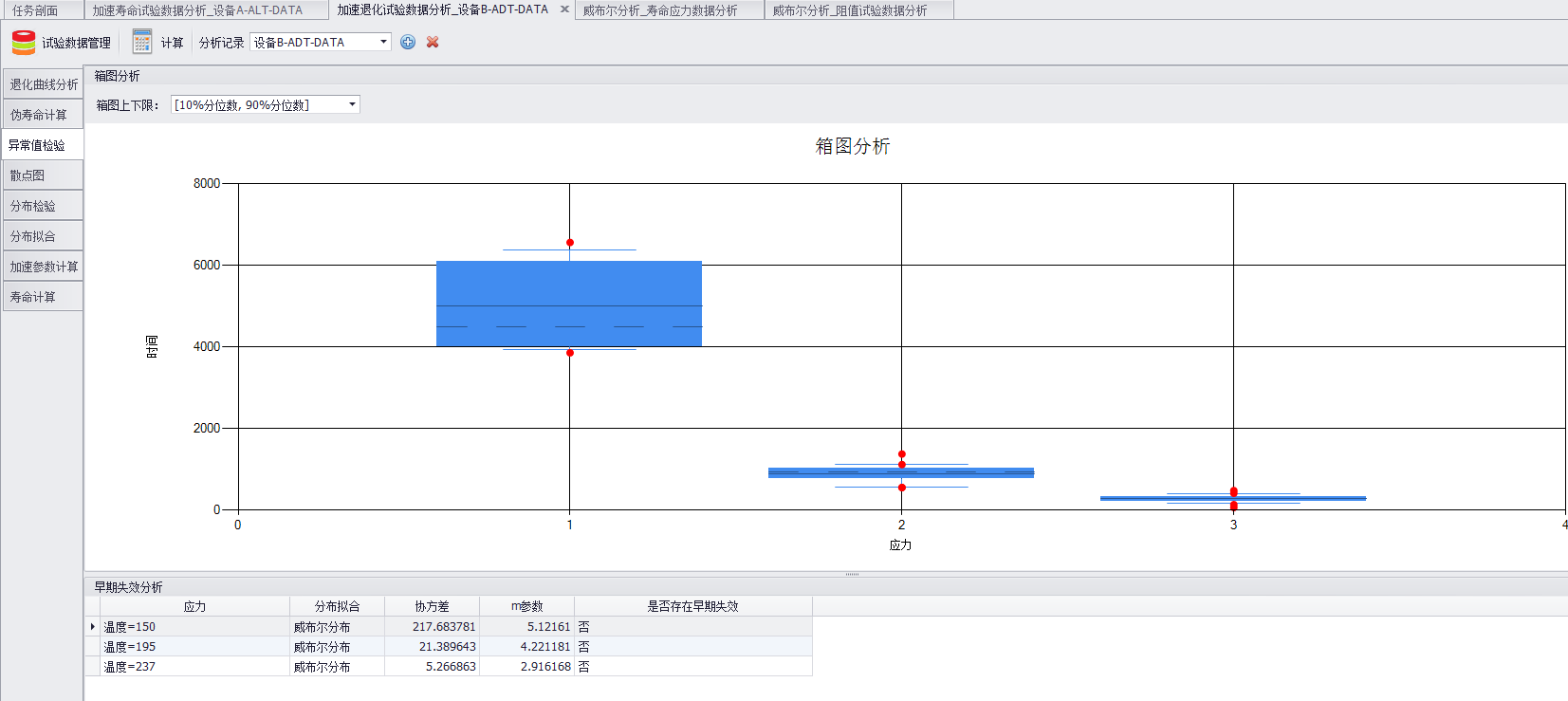Screen dimensions: 1568x701
Task: Select 伪寿命计算 side tab
Action: point(43,115)
